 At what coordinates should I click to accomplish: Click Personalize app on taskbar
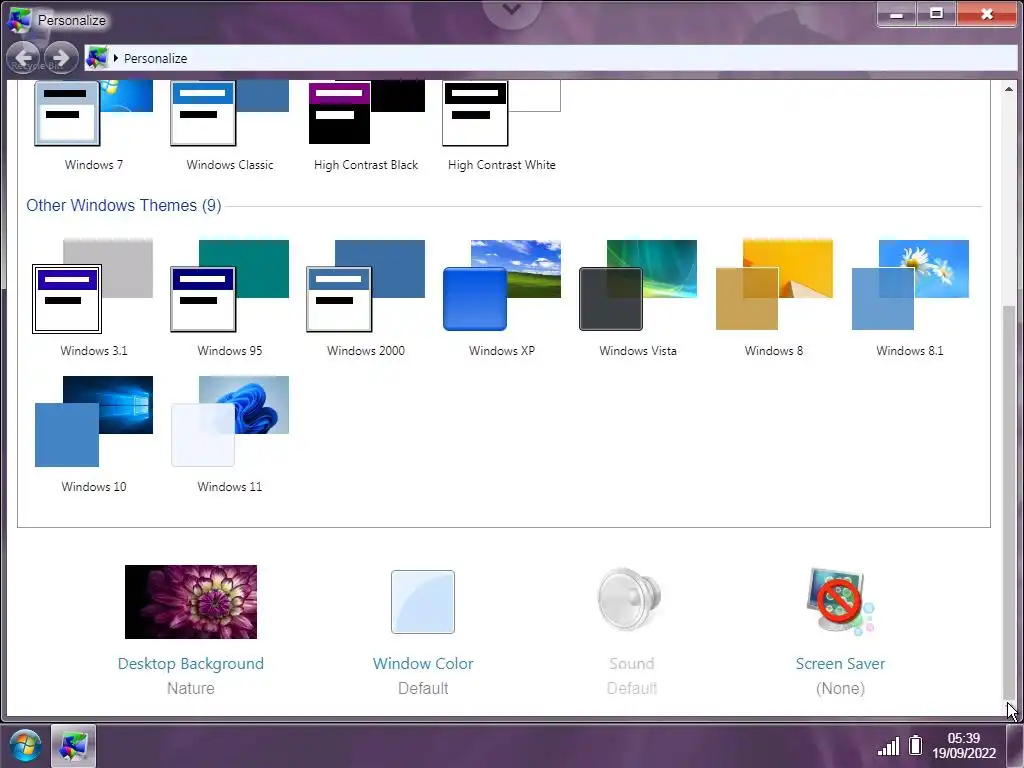pos(73,746)
